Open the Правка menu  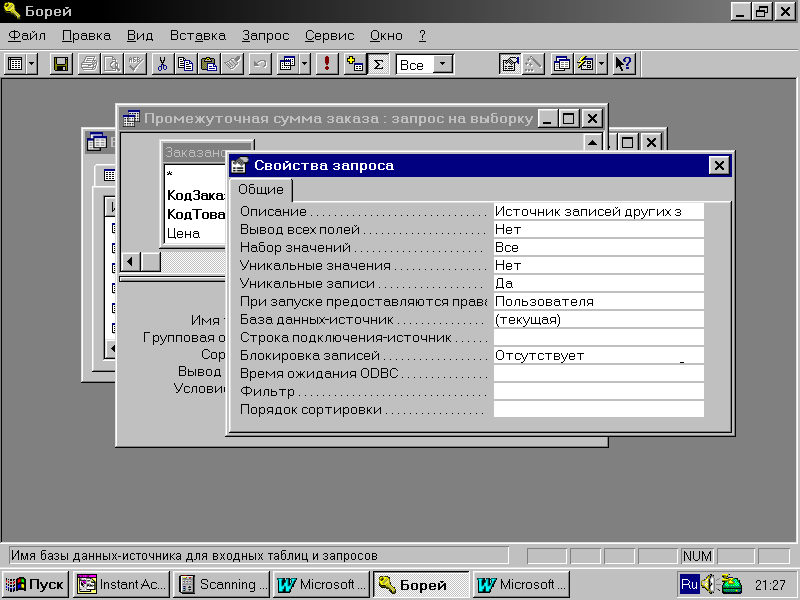(86, 36)
